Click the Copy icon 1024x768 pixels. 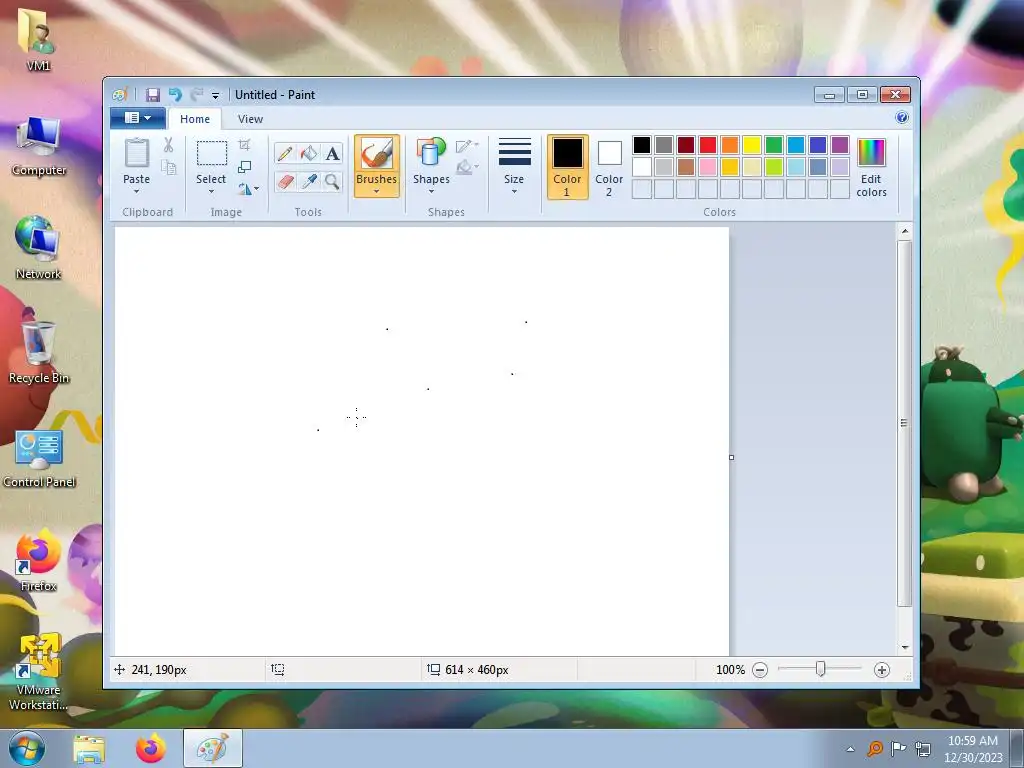[x=168, y=168]
